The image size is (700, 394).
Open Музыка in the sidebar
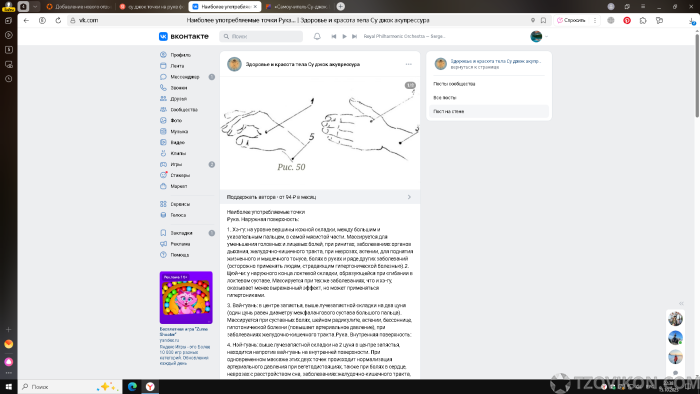pos(179,131)
